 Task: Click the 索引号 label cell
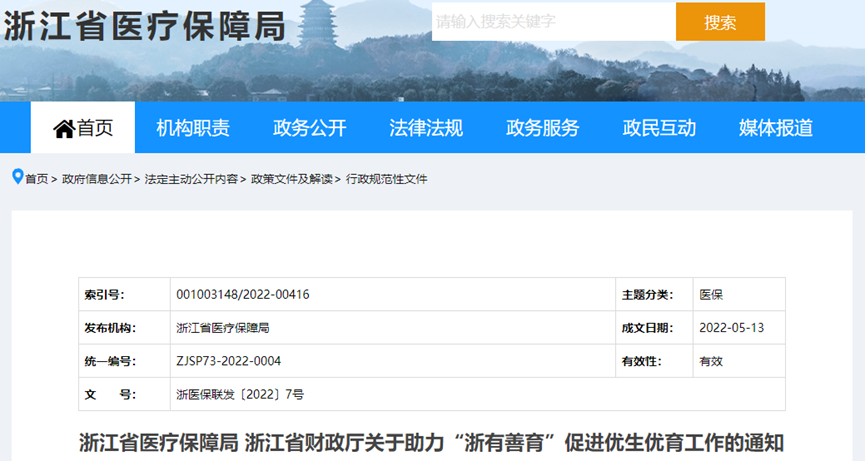click(x=125, y=294)
